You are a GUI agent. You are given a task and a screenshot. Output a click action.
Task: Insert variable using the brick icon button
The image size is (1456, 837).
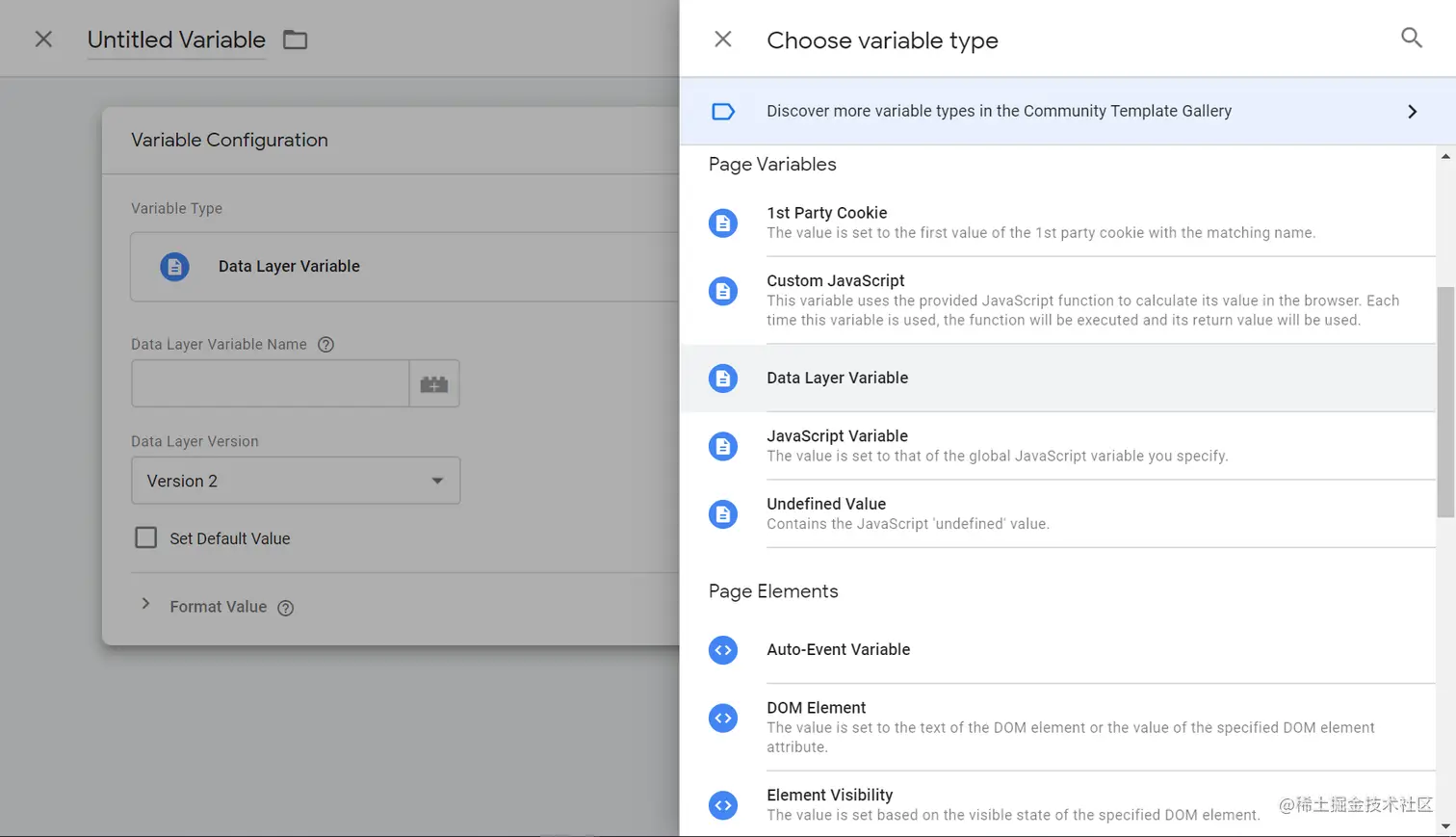coord(434,383)
